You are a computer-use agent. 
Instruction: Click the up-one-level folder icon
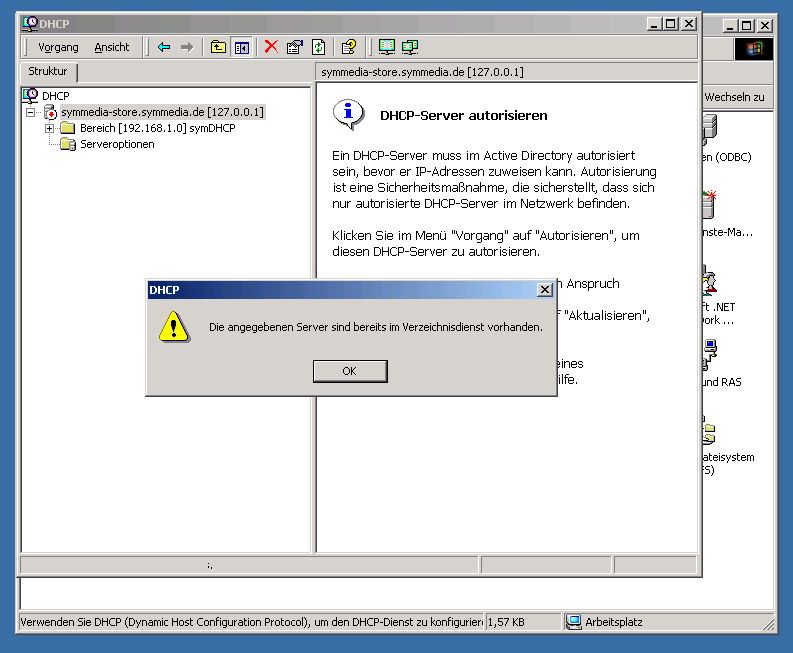(218, 47)
